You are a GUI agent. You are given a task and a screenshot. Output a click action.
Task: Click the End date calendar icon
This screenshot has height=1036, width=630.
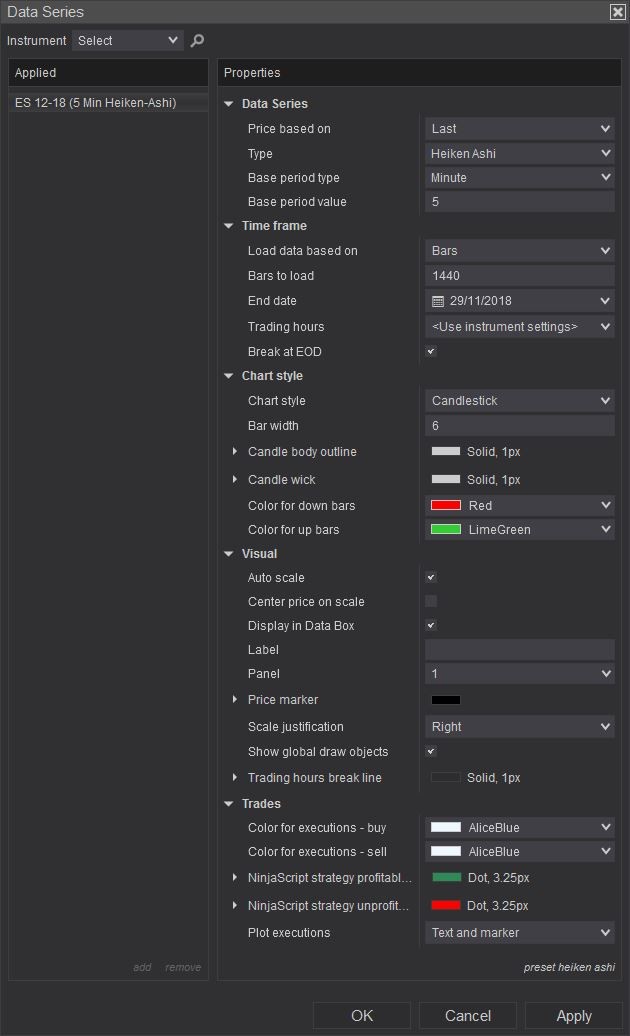pyautogui.click(x=437, y=301)
